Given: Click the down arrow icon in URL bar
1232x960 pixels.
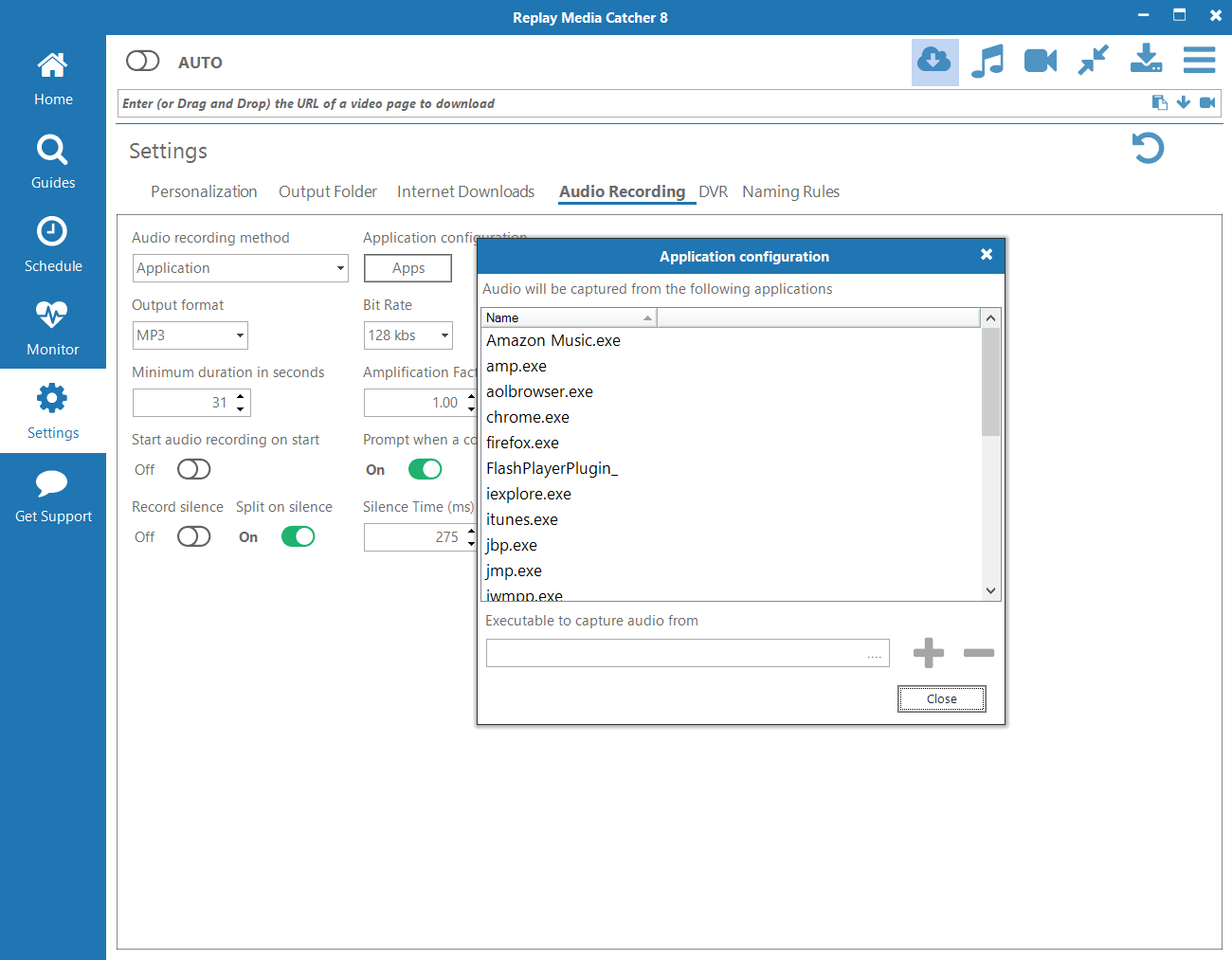Looking at the screenshot, I should point(1184,102).
